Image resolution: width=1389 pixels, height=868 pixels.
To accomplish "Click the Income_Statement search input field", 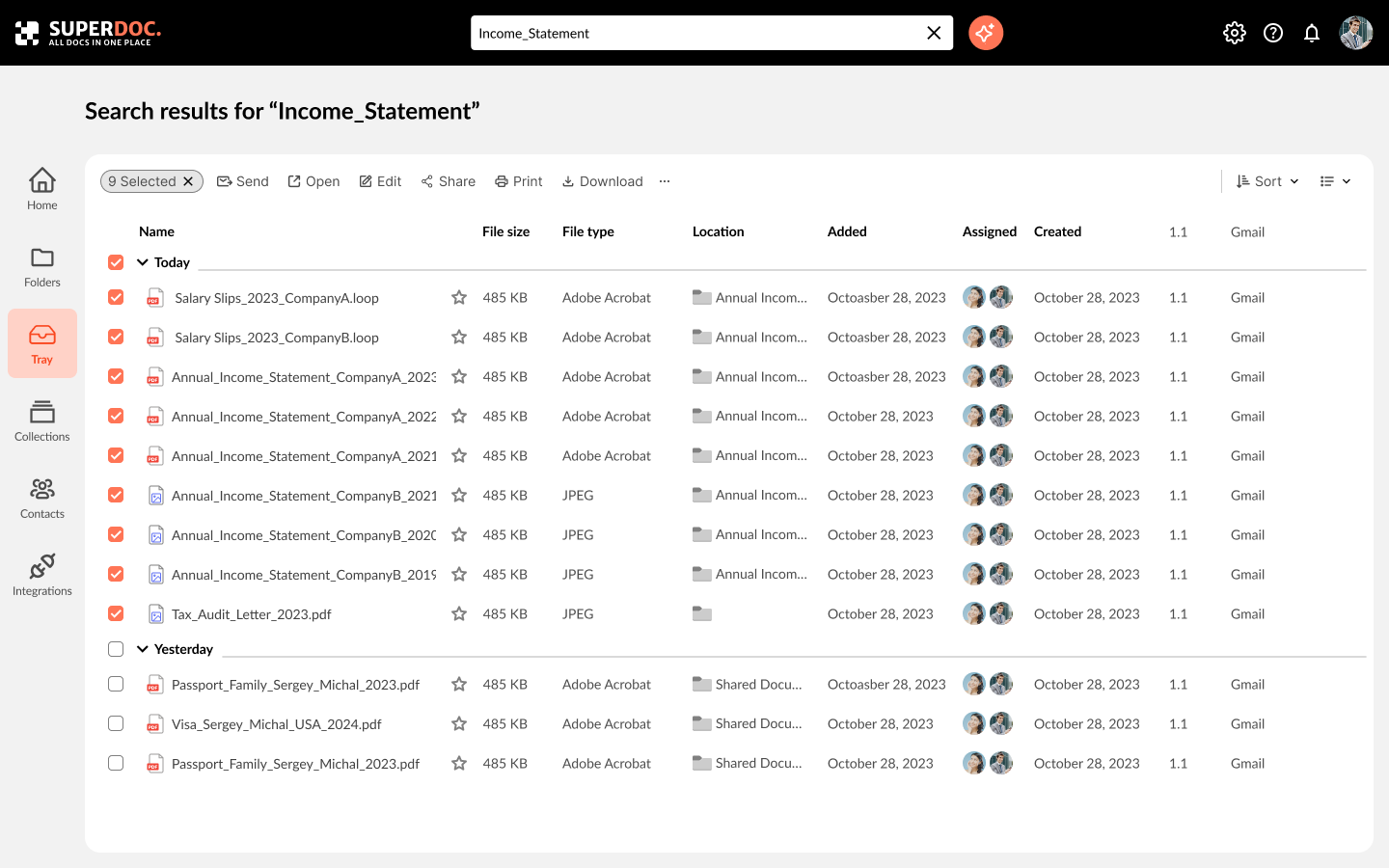I will coord(694,33).
